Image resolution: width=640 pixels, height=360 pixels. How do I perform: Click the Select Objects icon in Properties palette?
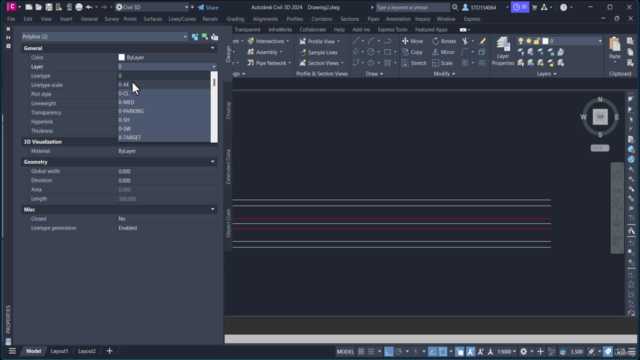click(x=205, y=37)
